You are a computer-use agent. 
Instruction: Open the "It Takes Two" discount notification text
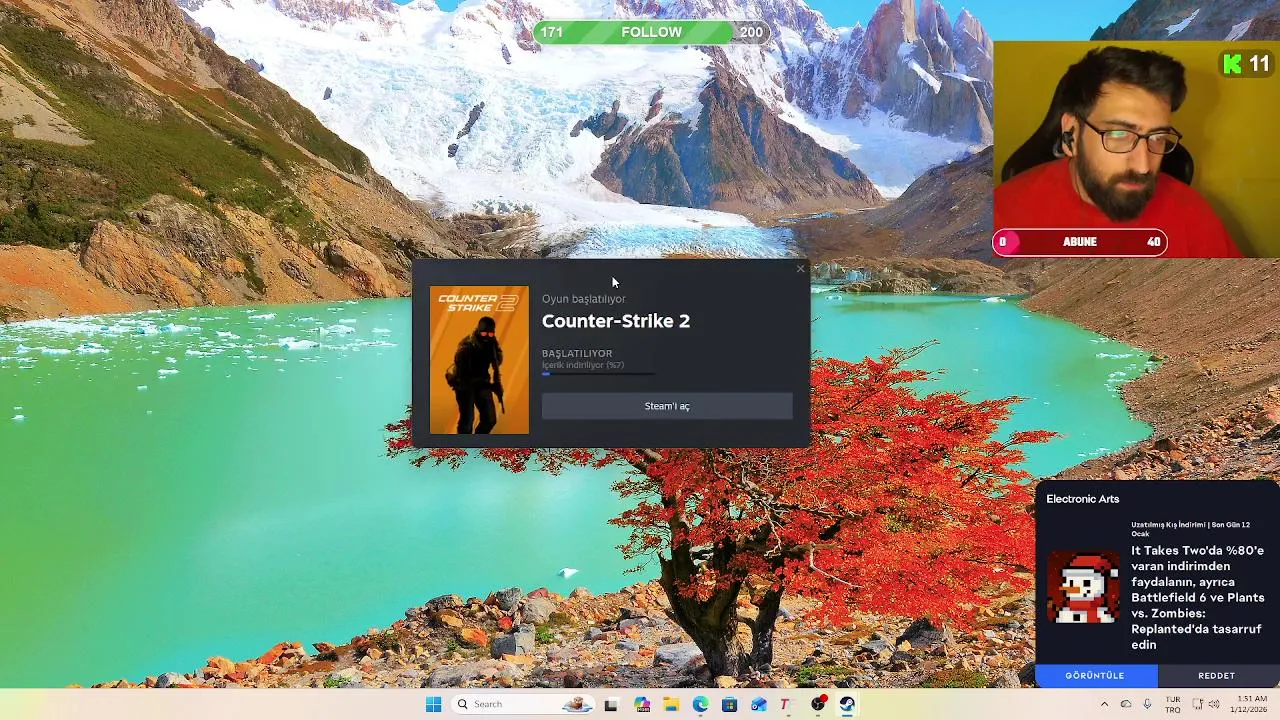click(x=1198, y=597)
